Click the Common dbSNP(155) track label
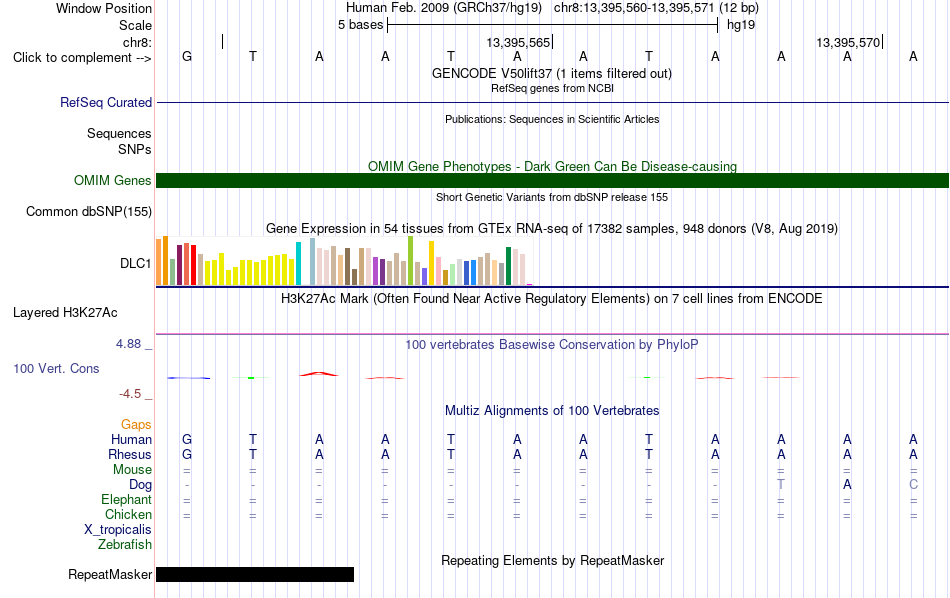 [89, 211]
